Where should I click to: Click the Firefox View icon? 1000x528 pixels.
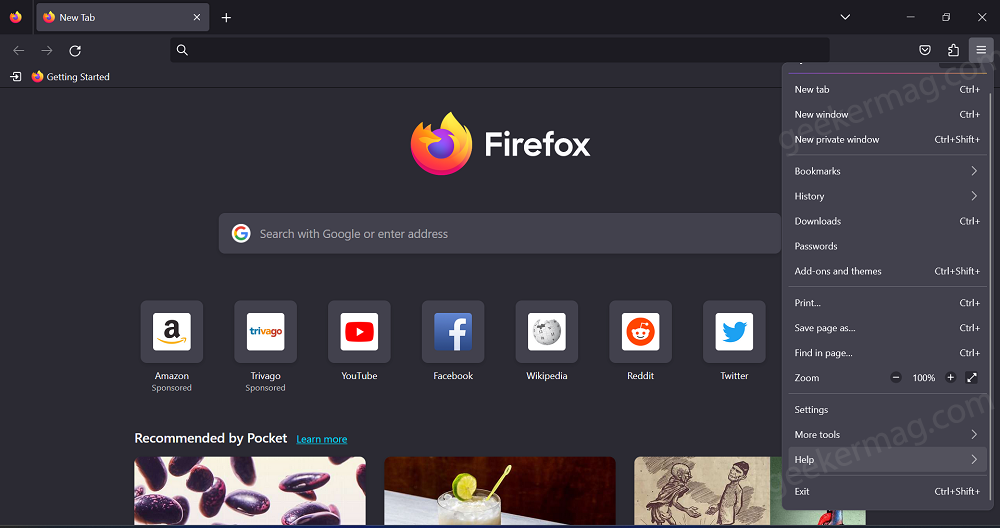coord(16,17)
